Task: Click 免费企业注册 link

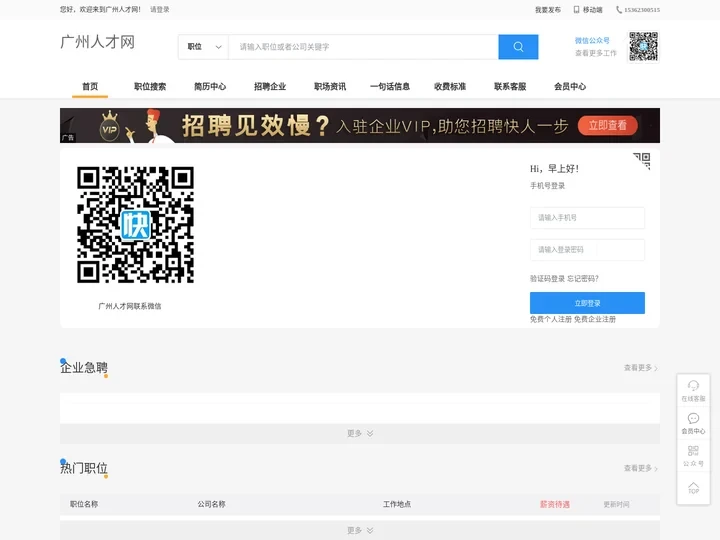Action: pyautogui.click(x=595, y=319)
